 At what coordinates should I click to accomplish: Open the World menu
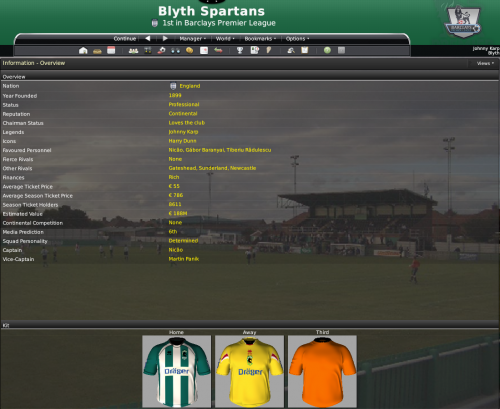coord(225,39)
